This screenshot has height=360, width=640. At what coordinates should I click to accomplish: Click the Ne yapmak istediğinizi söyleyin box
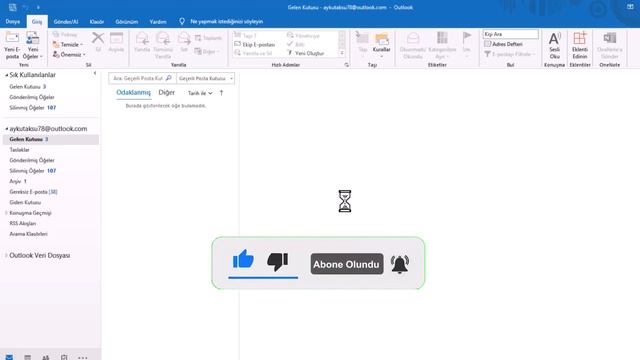227,22
